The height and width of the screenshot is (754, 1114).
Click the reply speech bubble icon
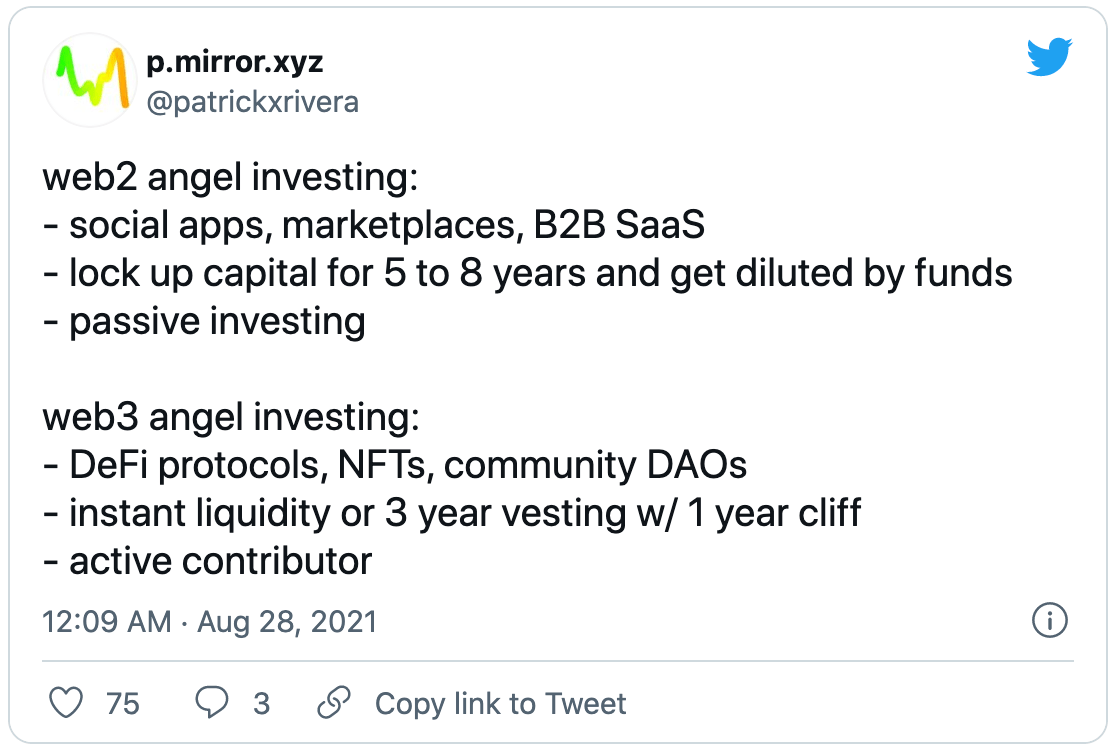pyautogui.click(x=212, y=703)
